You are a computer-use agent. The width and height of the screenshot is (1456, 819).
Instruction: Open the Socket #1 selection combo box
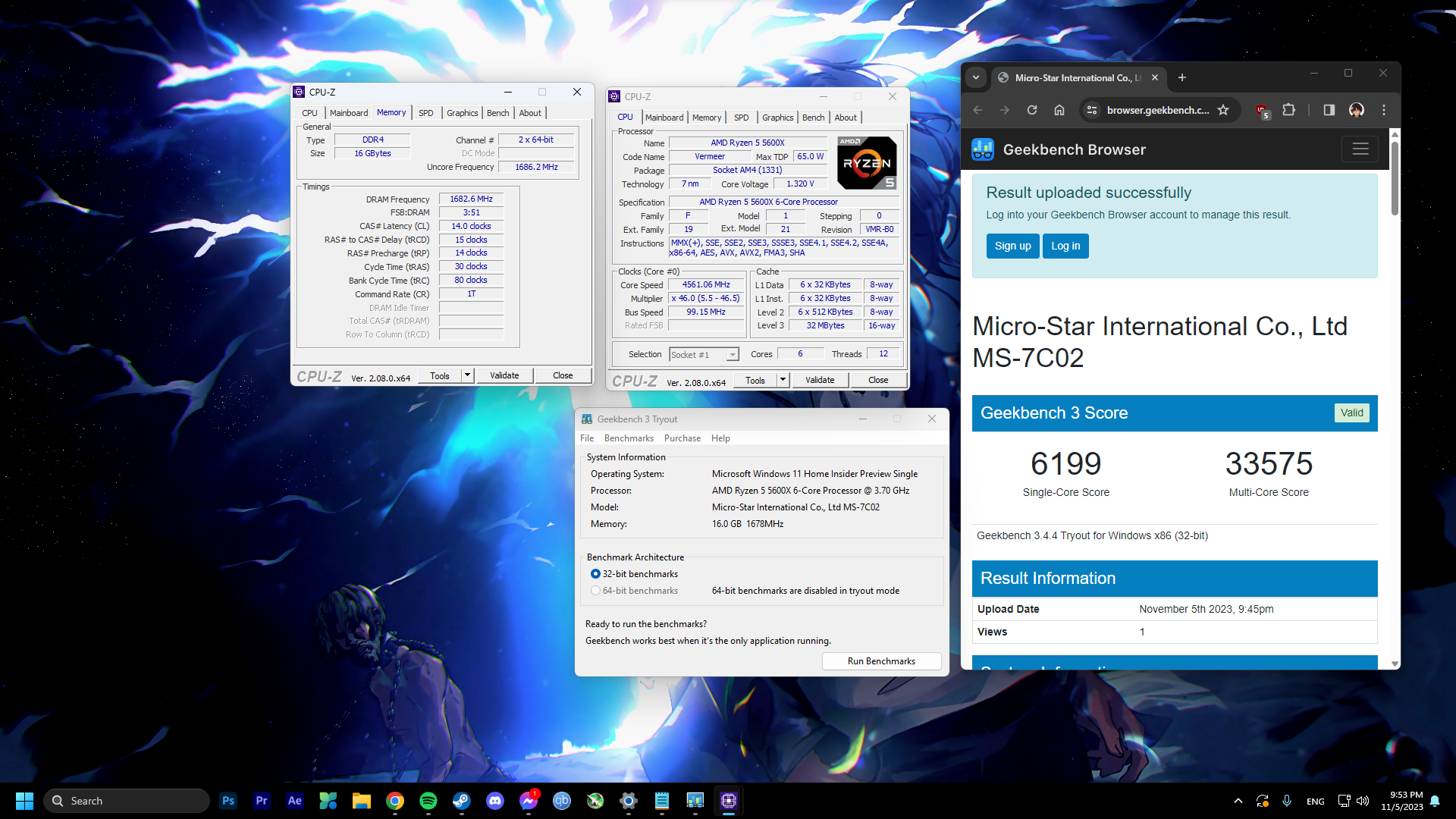click(704, 355)
